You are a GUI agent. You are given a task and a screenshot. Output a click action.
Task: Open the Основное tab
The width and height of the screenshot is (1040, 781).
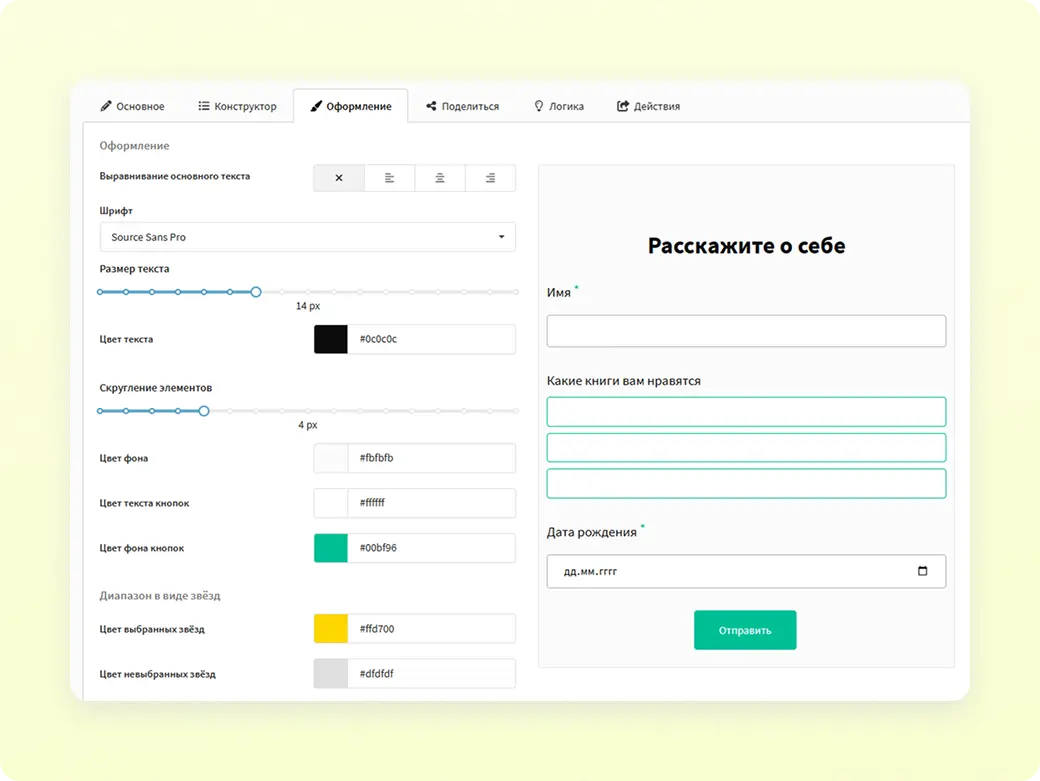pyautogui.click(x=132, y=106)
